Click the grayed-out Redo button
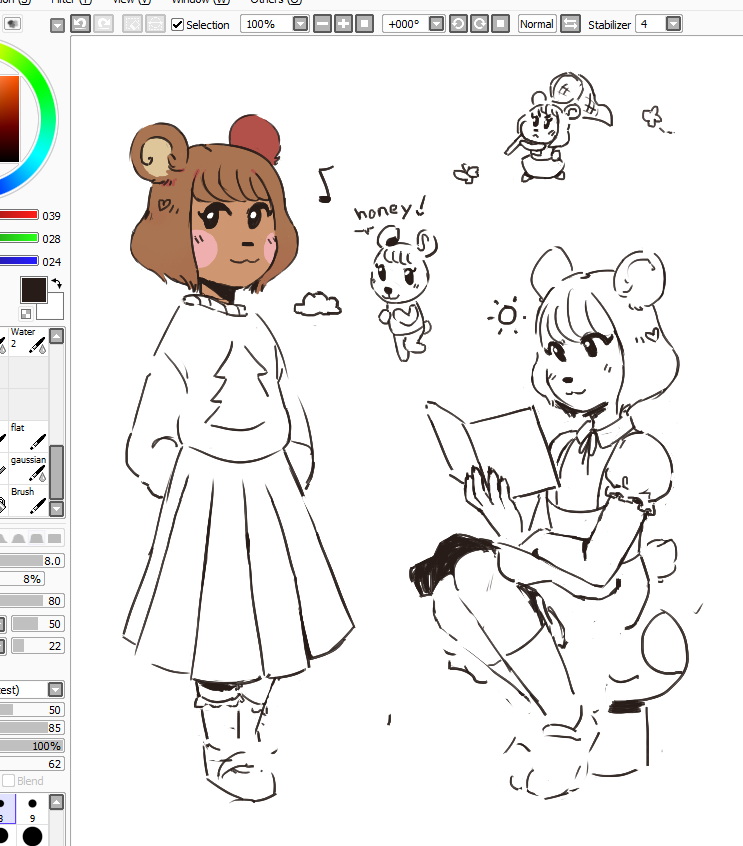The height and width of the screenshot is (846, 743). pyautogui.click(x=104, y=24)
